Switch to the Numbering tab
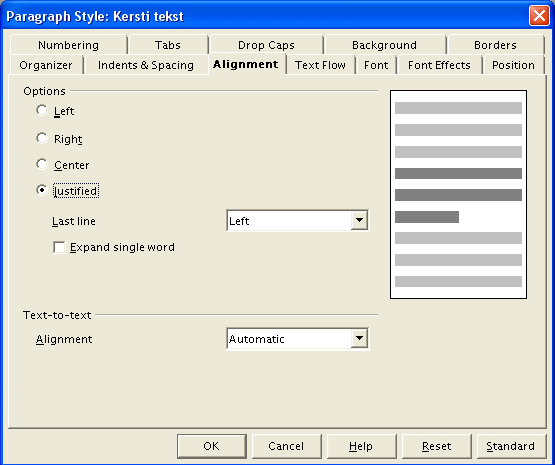 (68, 45)
